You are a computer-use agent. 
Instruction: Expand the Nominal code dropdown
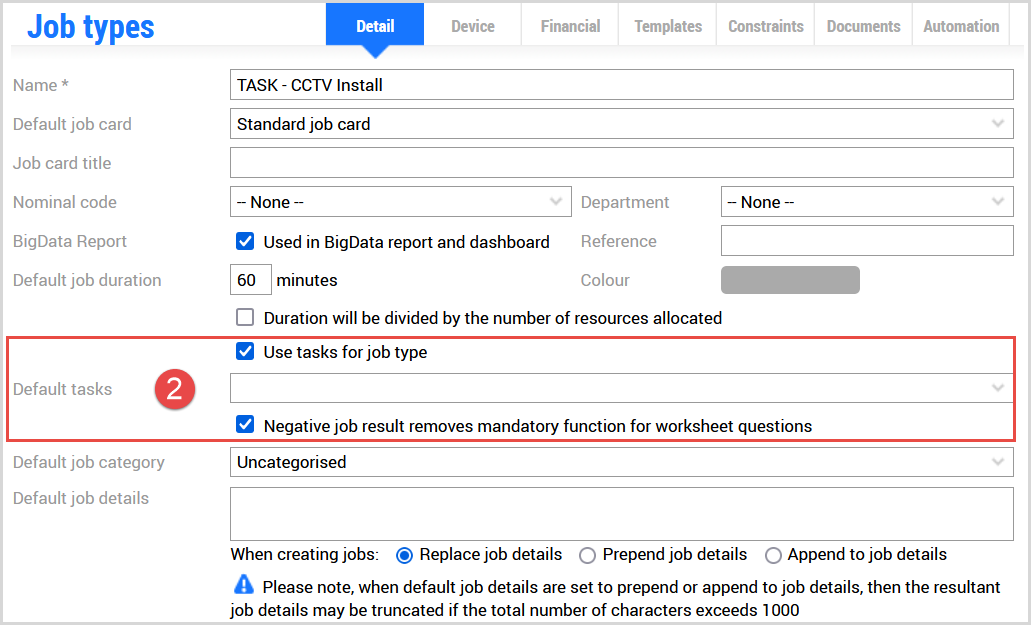pyautogui.click(x=400, y=202)
